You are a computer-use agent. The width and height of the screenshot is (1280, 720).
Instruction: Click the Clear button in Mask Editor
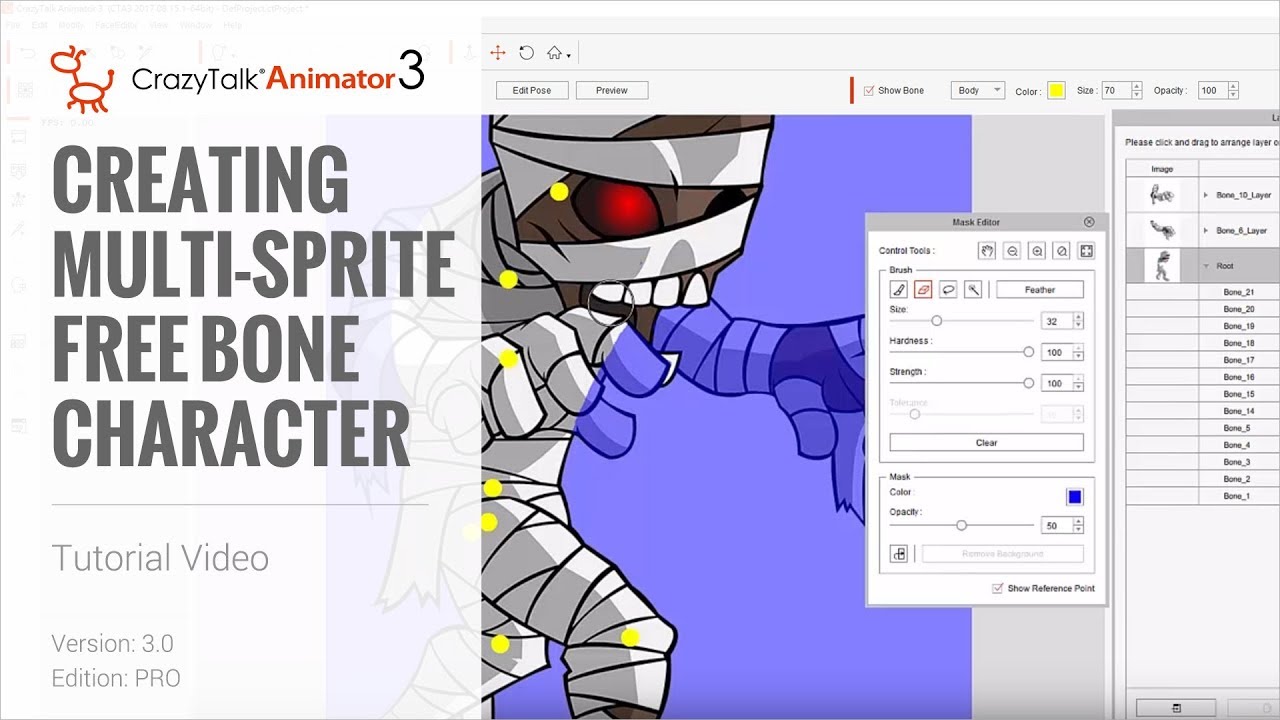(987, 443)
